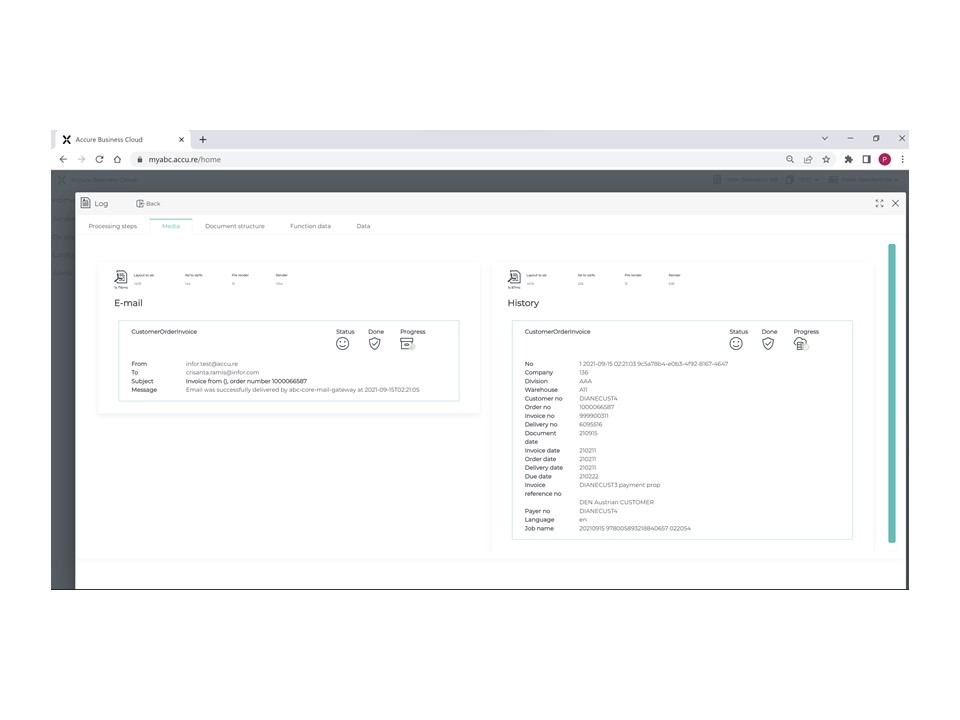Select the Function data tab
Viewport: 960px width, 720px height.
pyautogui.click(x=310, y=226)
